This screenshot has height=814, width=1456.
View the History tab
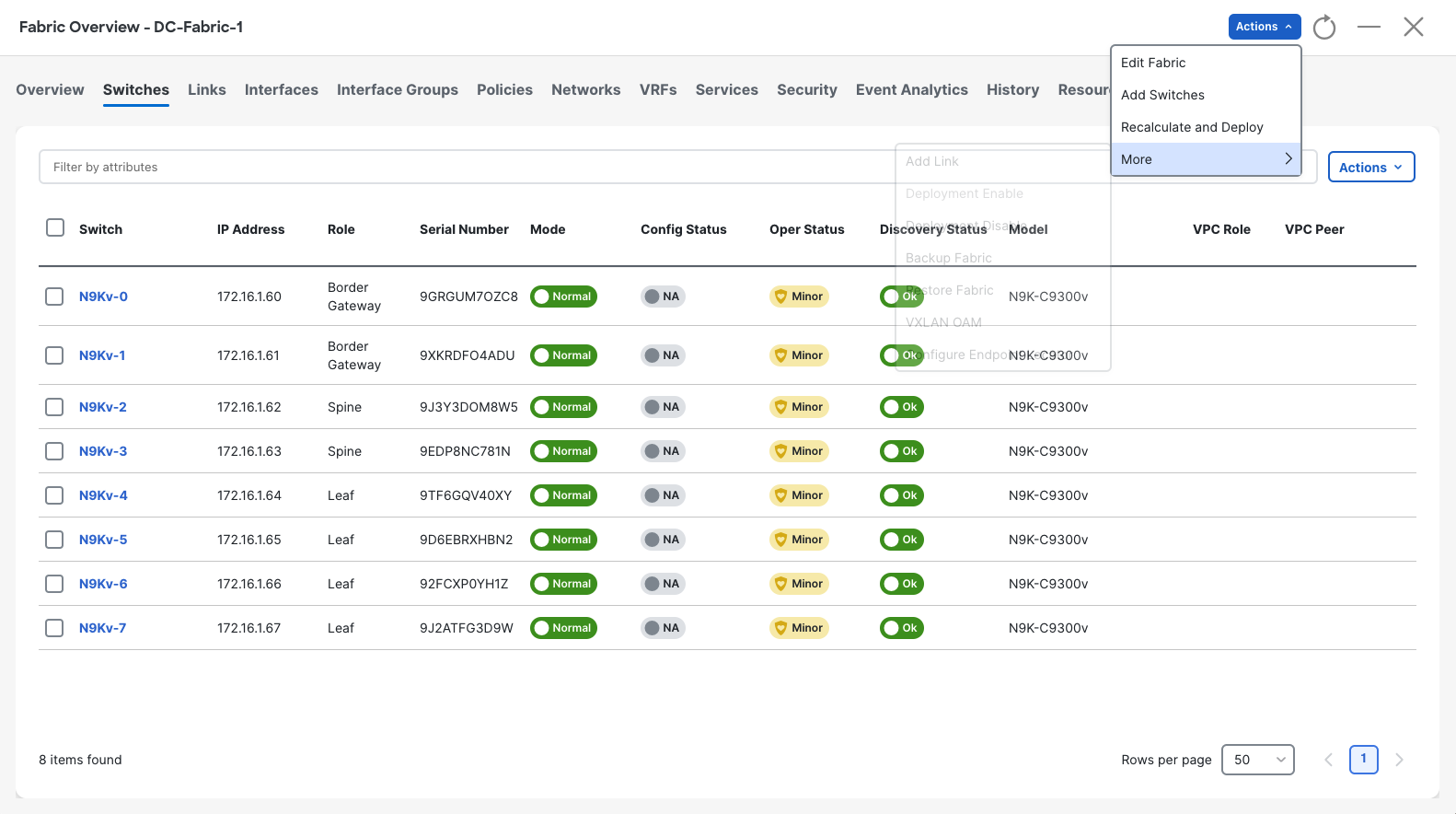click(x=1013, y=89)
